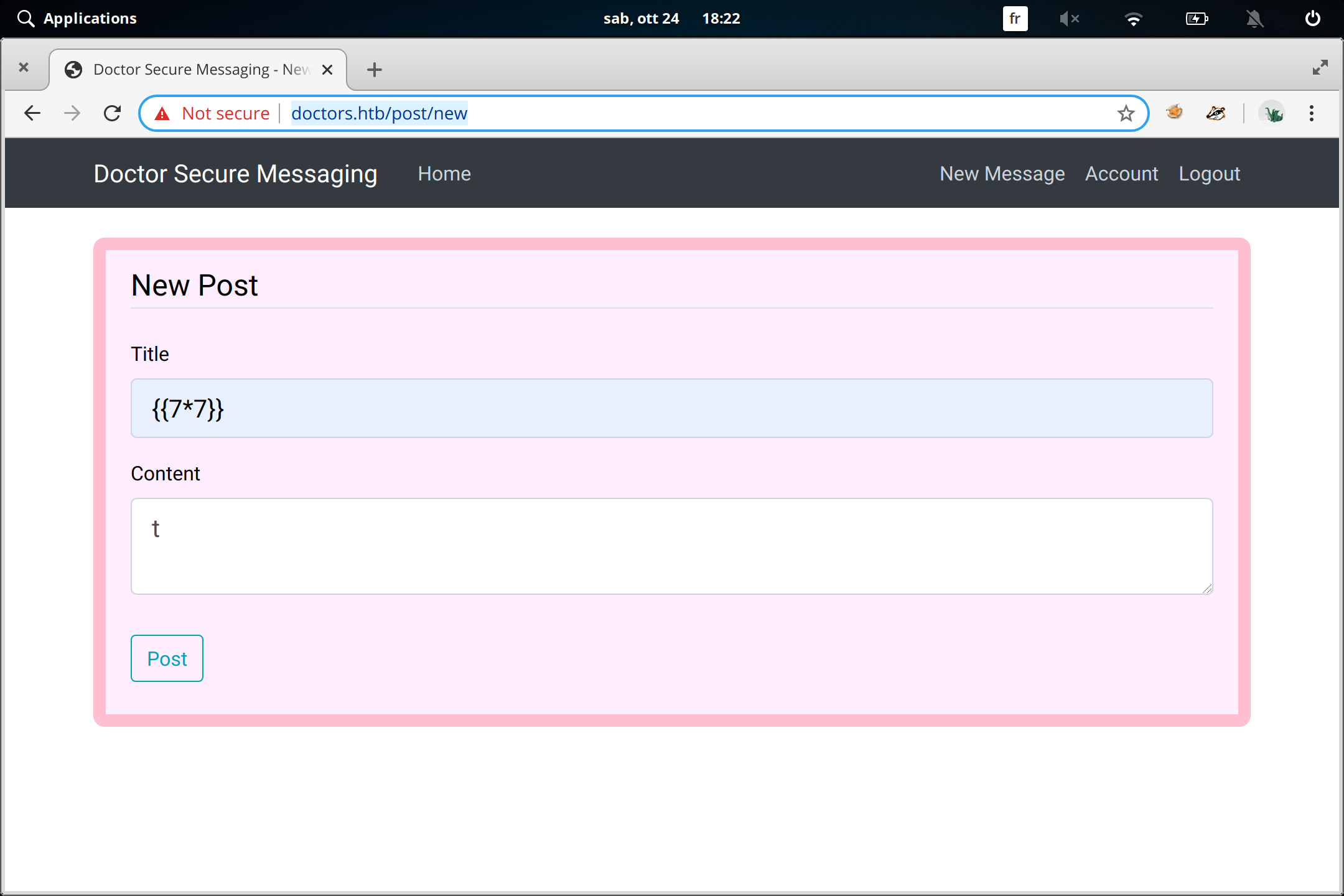Click the browser forward arrow

[72, 113]
